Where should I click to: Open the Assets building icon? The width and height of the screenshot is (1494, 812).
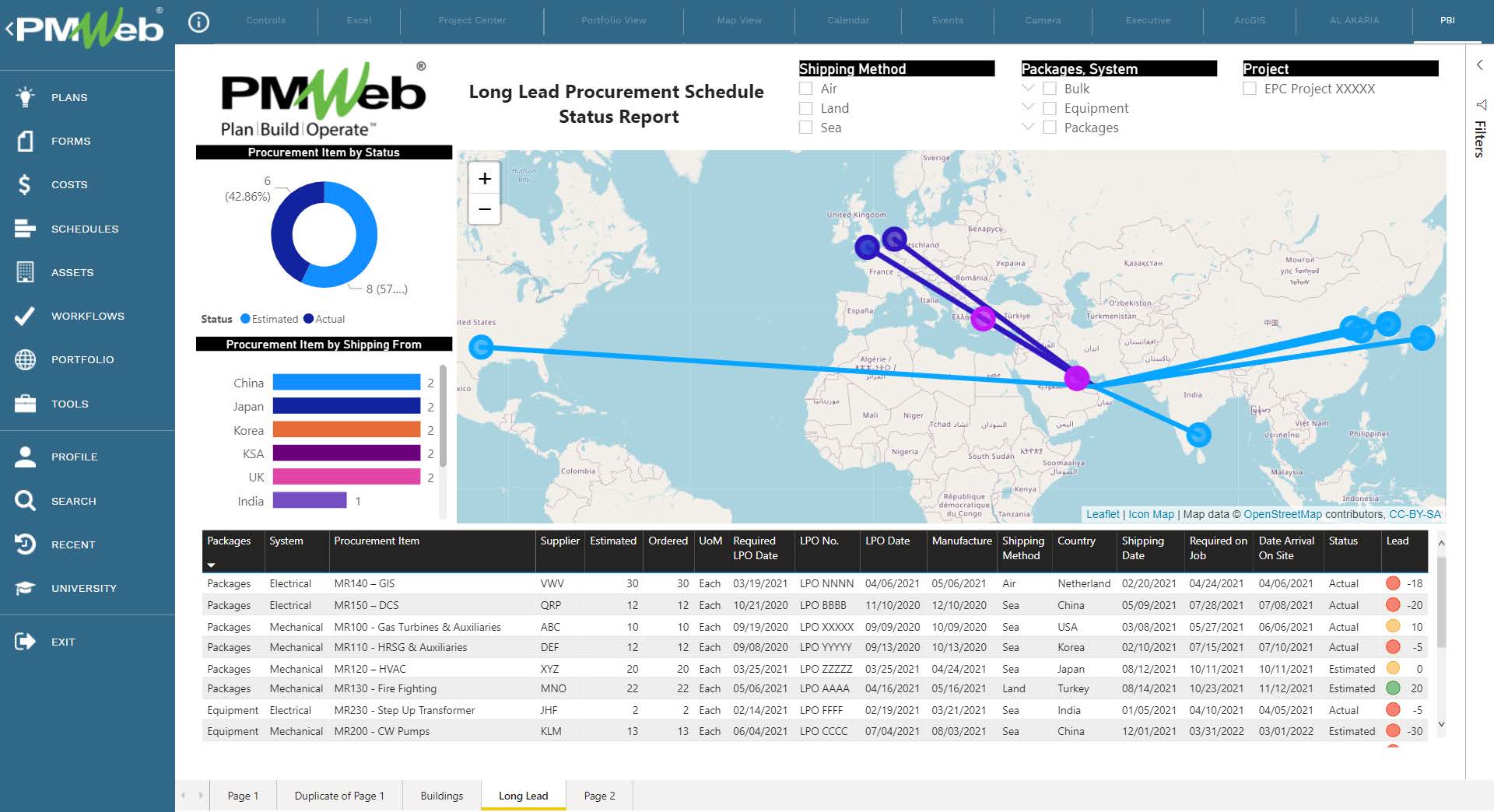[25, 272]
